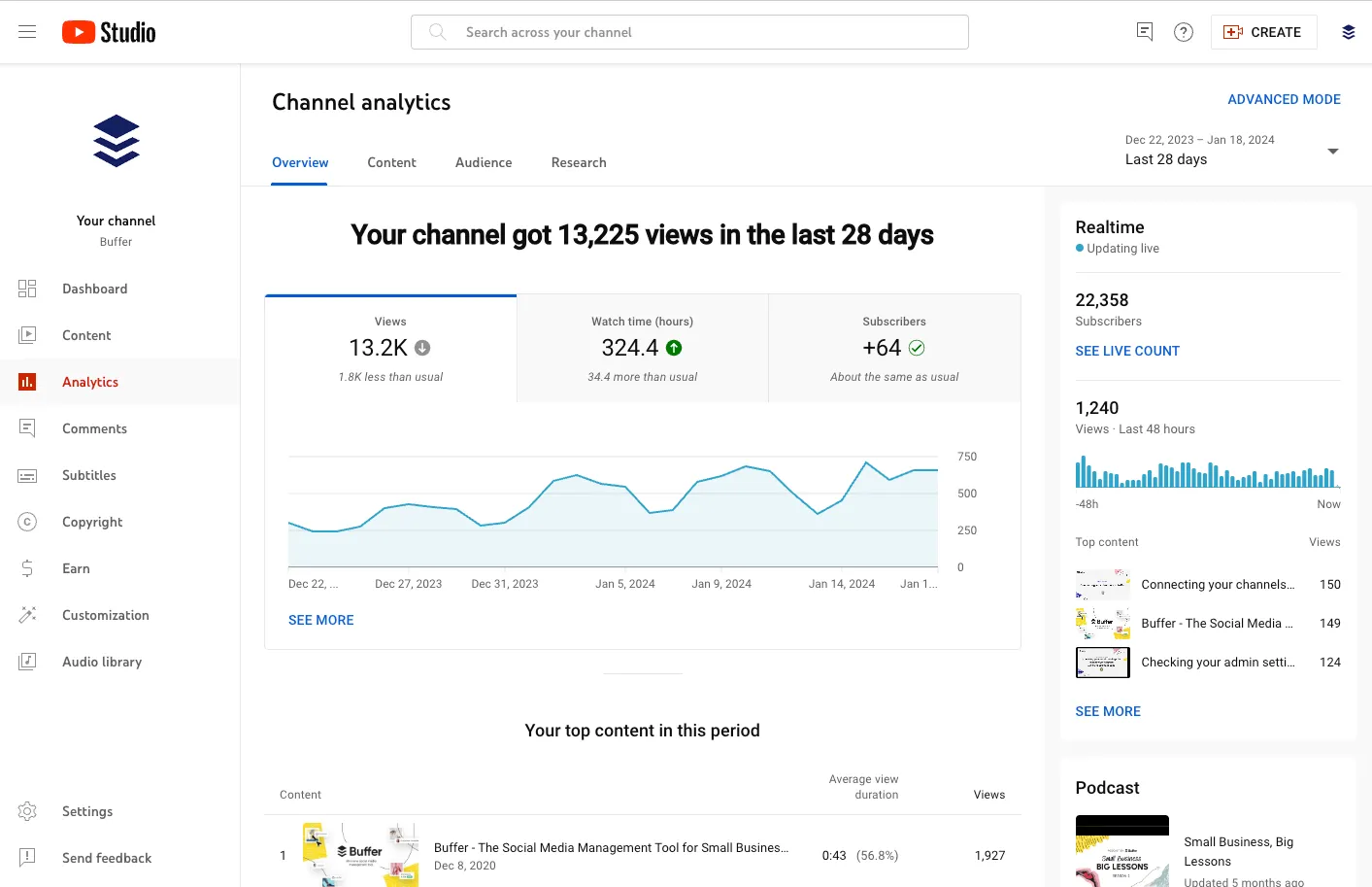
Task: Expand the date range dropdown arrow
Action: (1333, 152)
